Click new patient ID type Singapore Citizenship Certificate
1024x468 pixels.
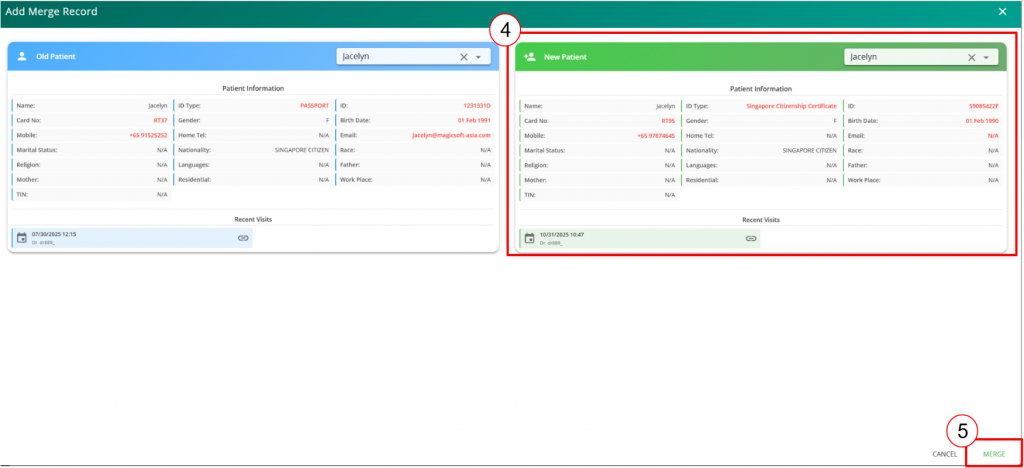[791, 105]
